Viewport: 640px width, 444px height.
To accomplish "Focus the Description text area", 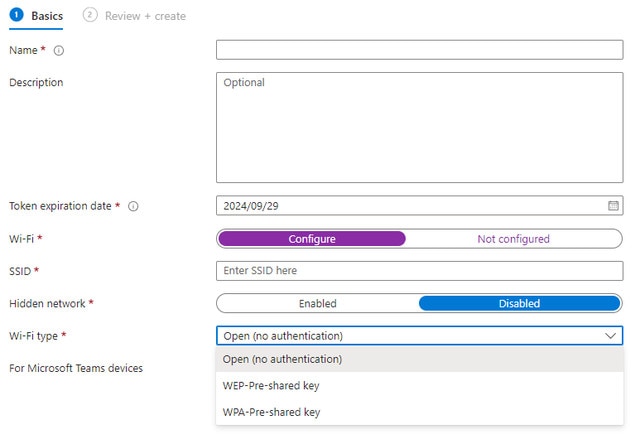I will (x=419, y=126).
